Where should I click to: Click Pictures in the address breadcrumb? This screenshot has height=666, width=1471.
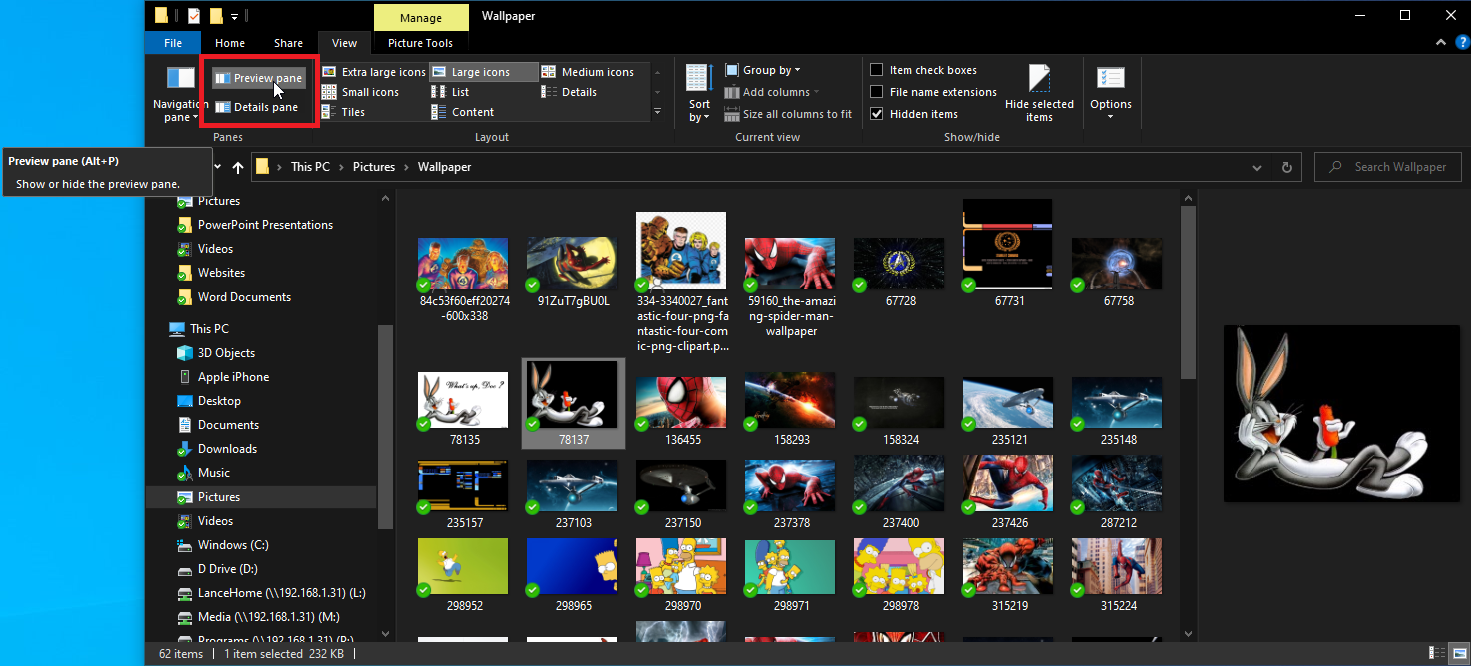(374, 167)
